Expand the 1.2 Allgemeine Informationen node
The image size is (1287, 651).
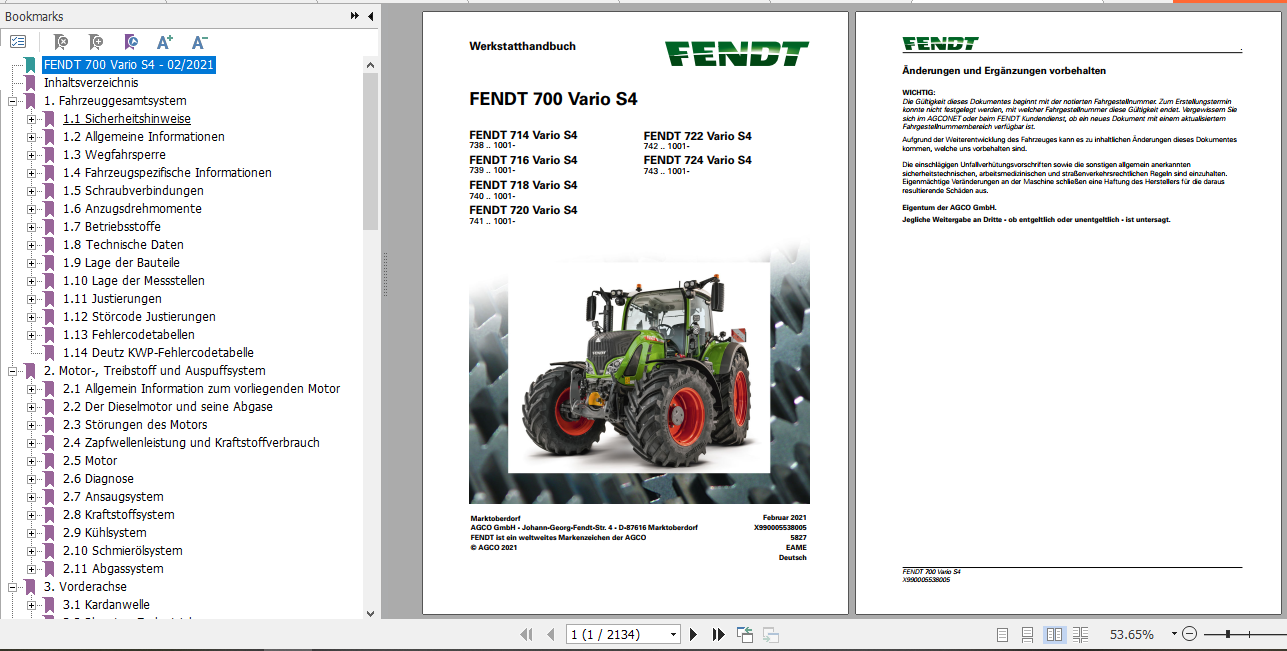pyautogui.click(x=32, y=137)
